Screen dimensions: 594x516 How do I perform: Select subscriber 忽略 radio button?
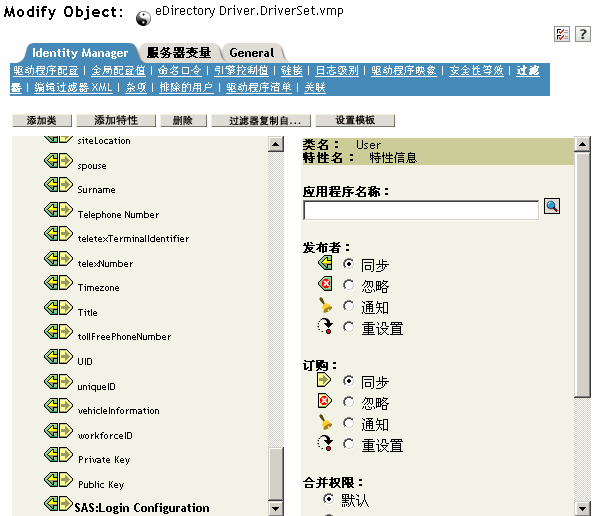point(349,402)
